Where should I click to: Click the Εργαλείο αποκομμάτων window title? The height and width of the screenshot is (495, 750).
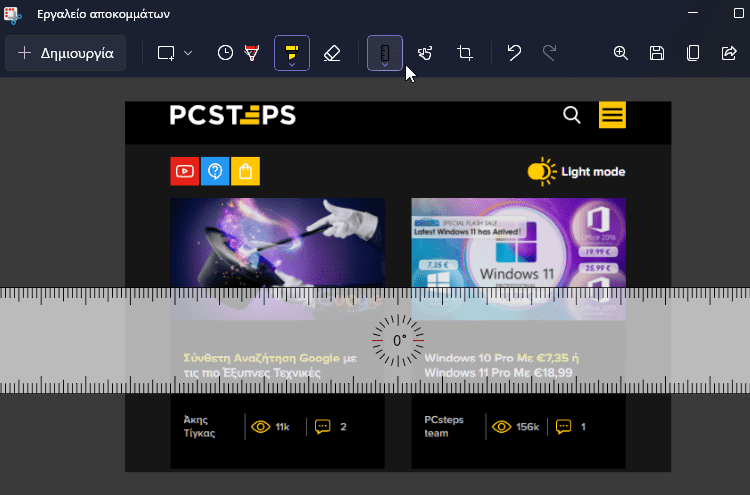(x=103, y=14)
